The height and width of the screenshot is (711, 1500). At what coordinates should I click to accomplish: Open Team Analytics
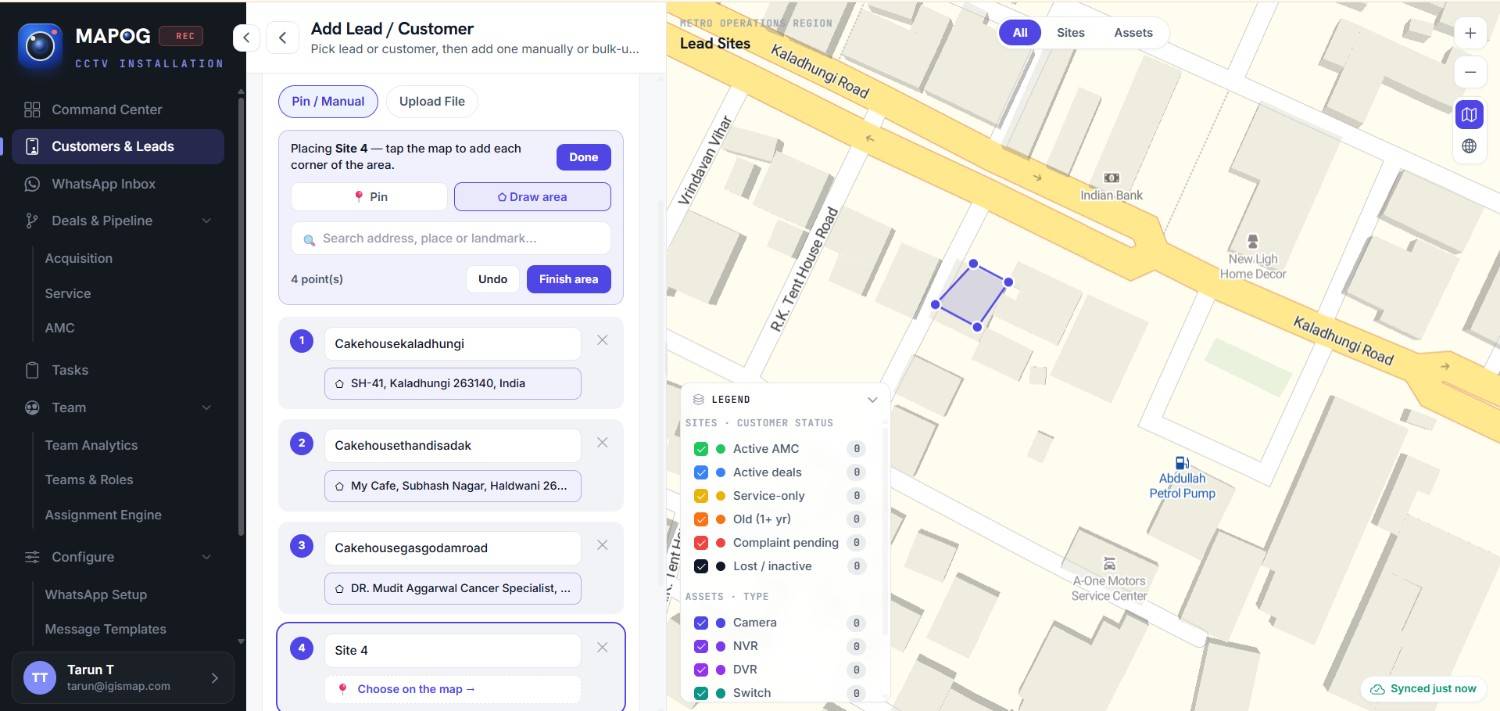91,445
